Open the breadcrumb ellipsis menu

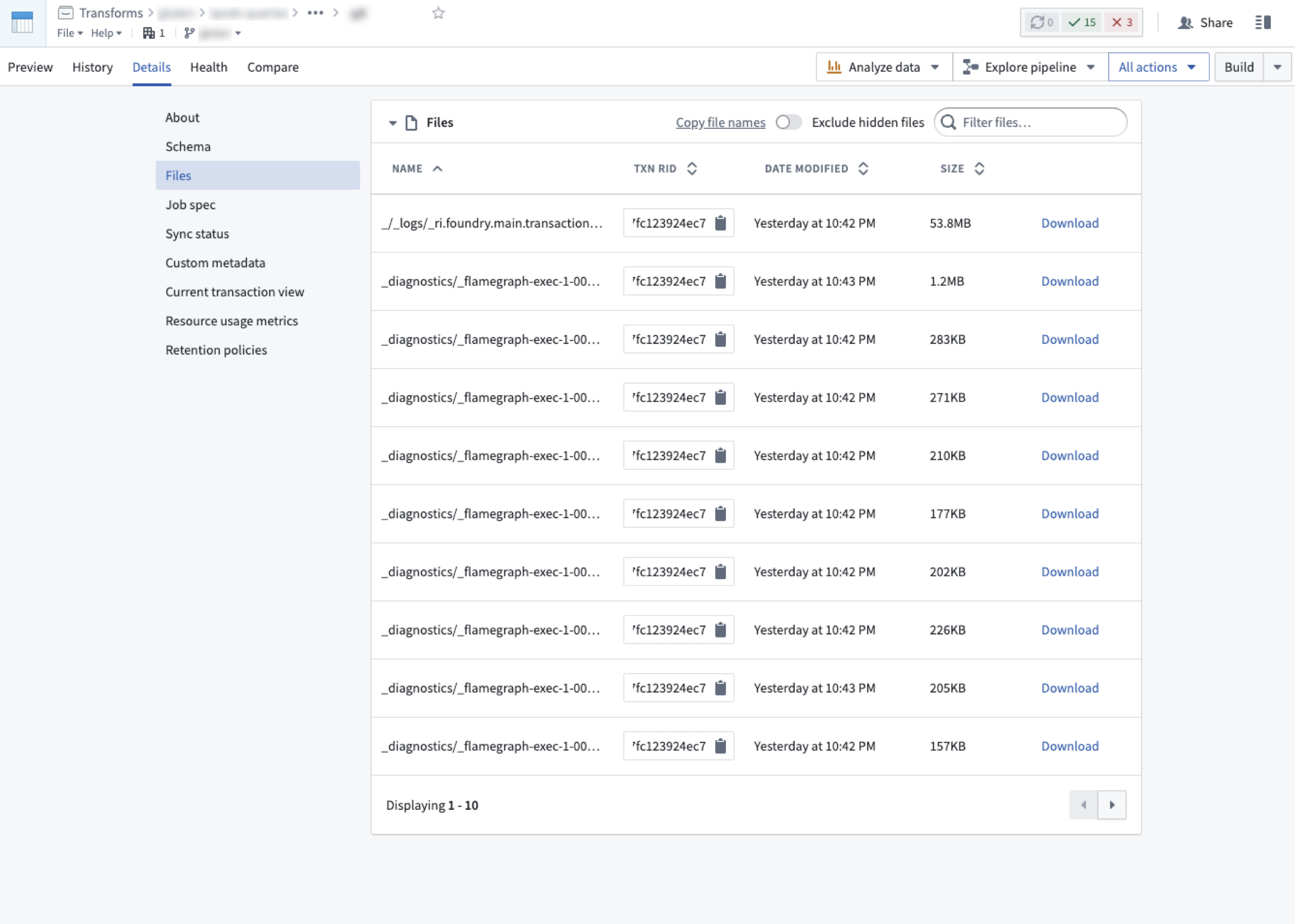(315, 13)
